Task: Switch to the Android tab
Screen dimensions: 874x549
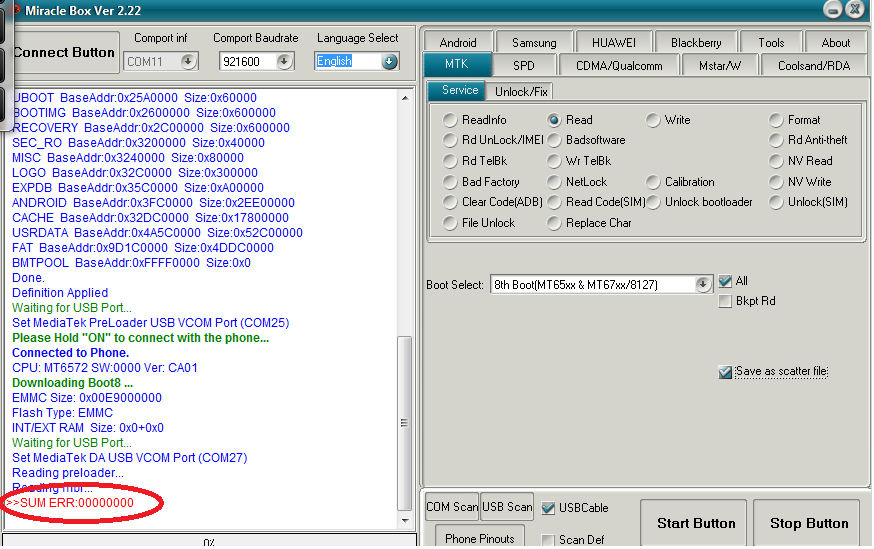Action: [x=458, y=42]
